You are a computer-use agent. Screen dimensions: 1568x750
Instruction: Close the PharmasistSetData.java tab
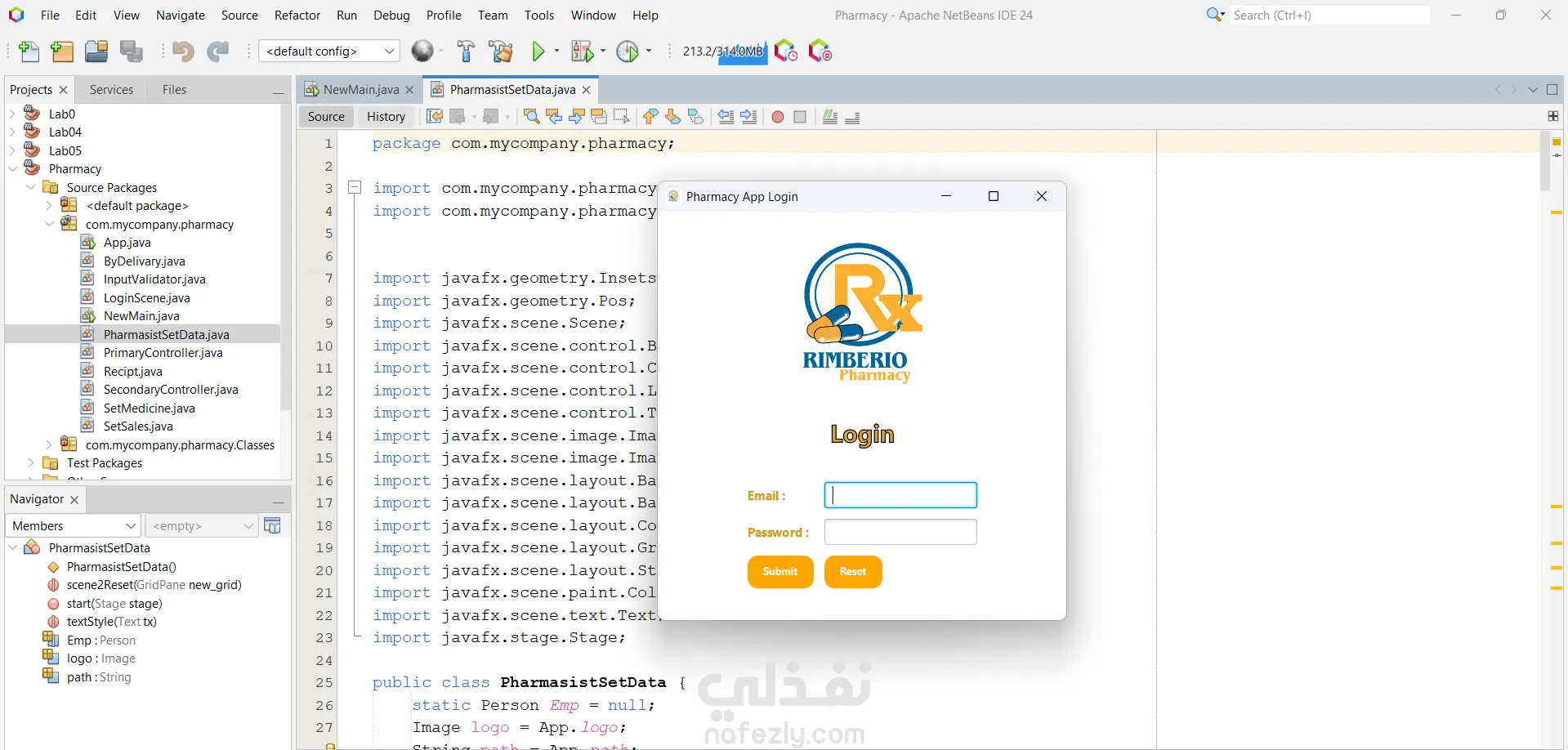click(x=586, y=90)
